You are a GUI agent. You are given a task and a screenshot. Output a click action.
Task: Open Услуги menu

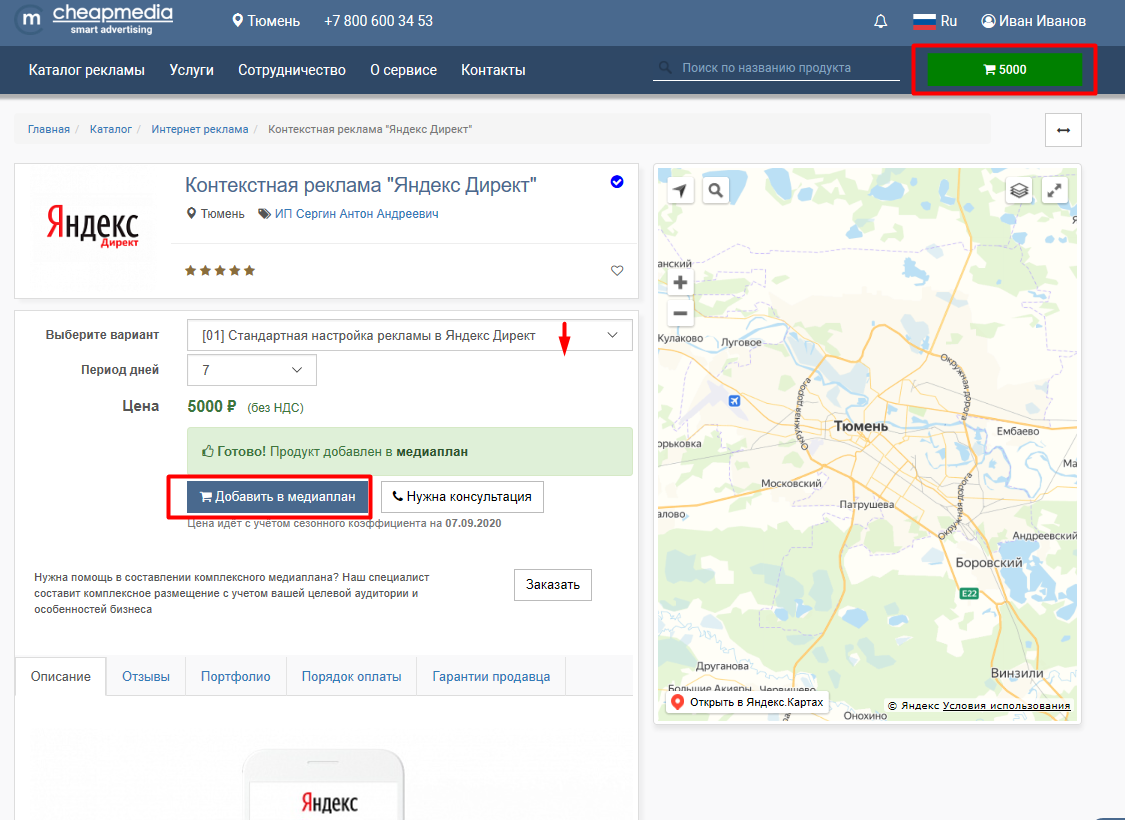[192, 70]
